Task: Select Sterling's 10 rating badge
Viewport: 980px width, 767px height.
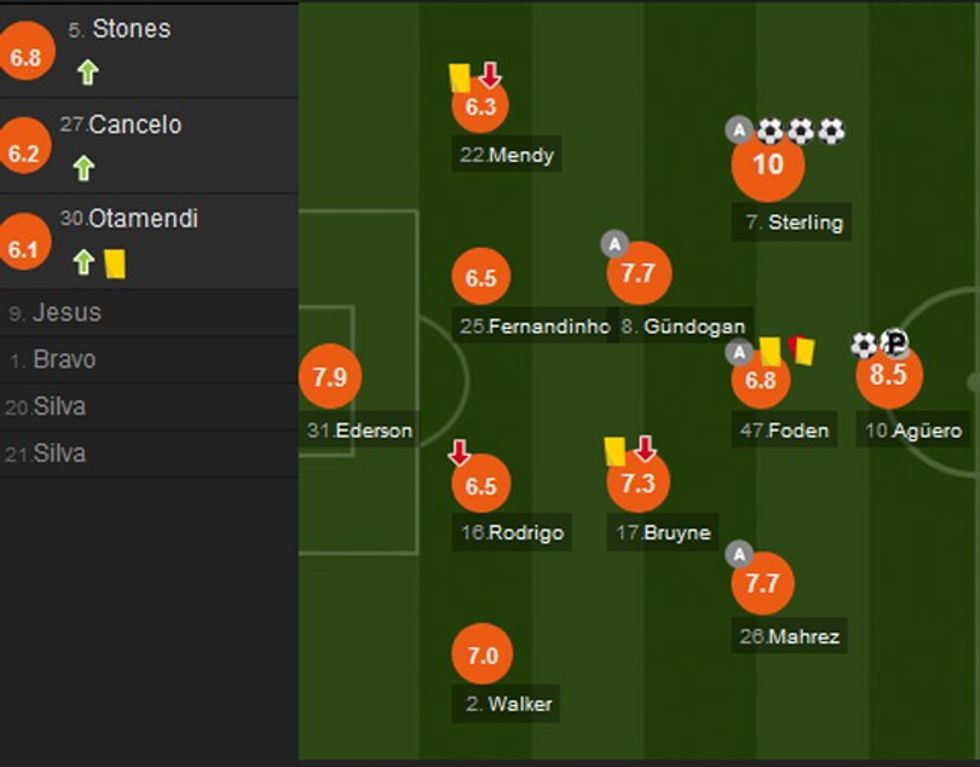Action: [x=767, y=164]
